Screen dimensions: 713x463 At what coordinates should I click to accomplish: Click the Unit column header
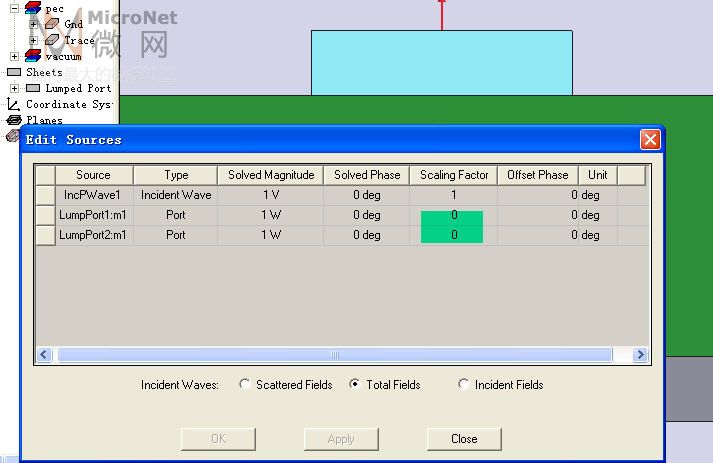click(x=598, y=175)
